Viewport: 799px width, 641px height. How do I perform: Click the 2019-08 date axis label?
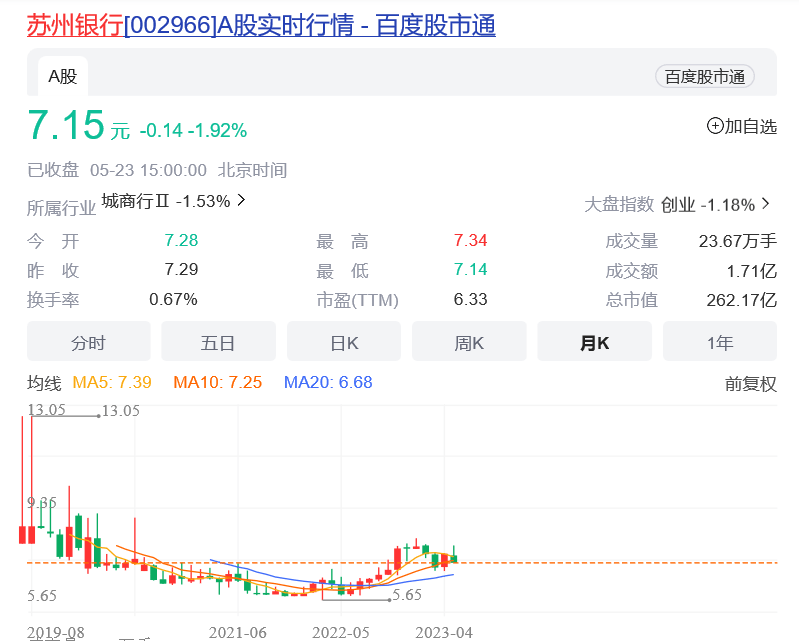point(56,632)
